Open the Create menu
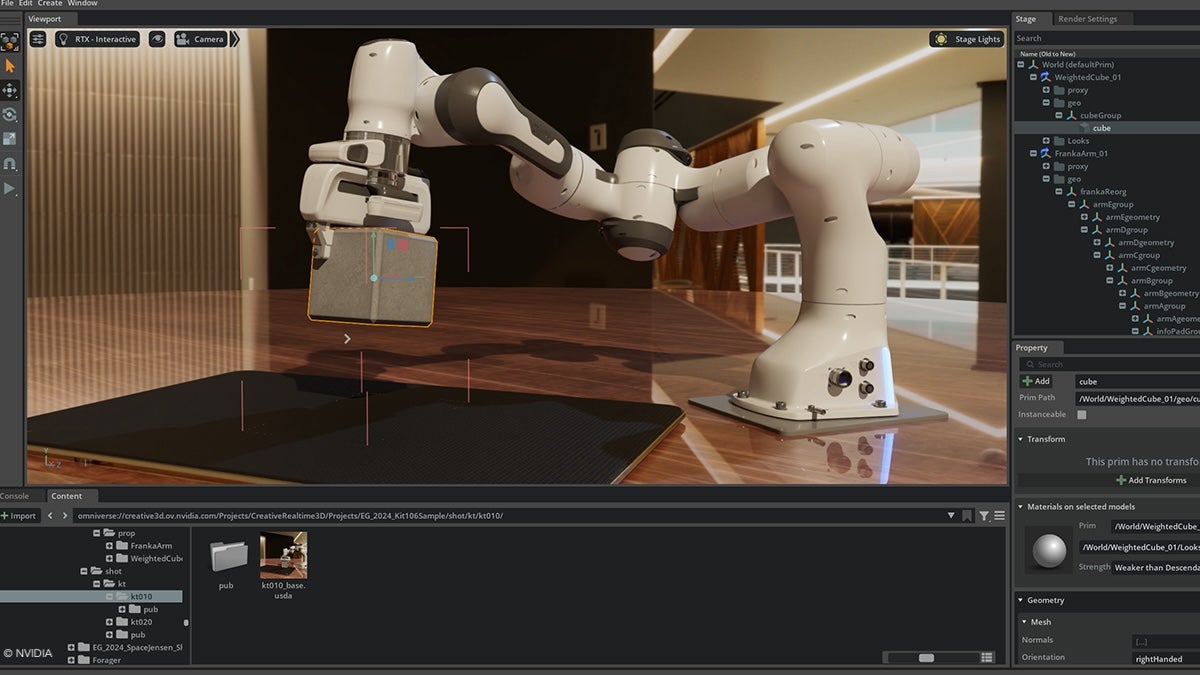Screen dimensions: 1200x675 coord(50,4)
